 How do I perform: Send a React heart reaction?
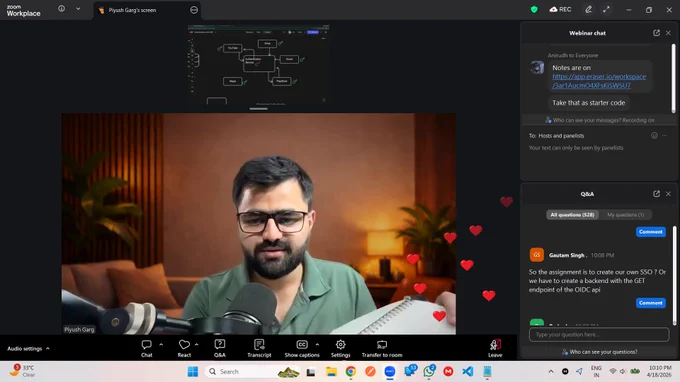click(x=184, y=348)
